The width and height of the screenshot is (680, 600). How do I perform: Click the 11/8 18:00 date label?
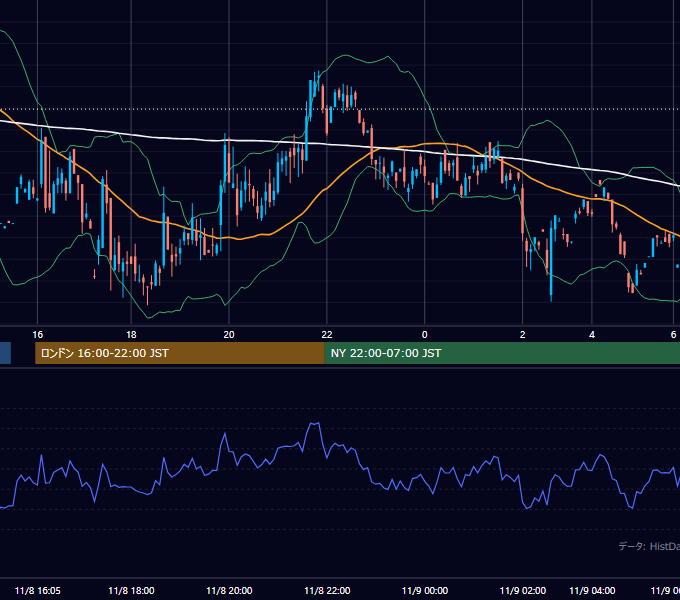tap(131, 590)
